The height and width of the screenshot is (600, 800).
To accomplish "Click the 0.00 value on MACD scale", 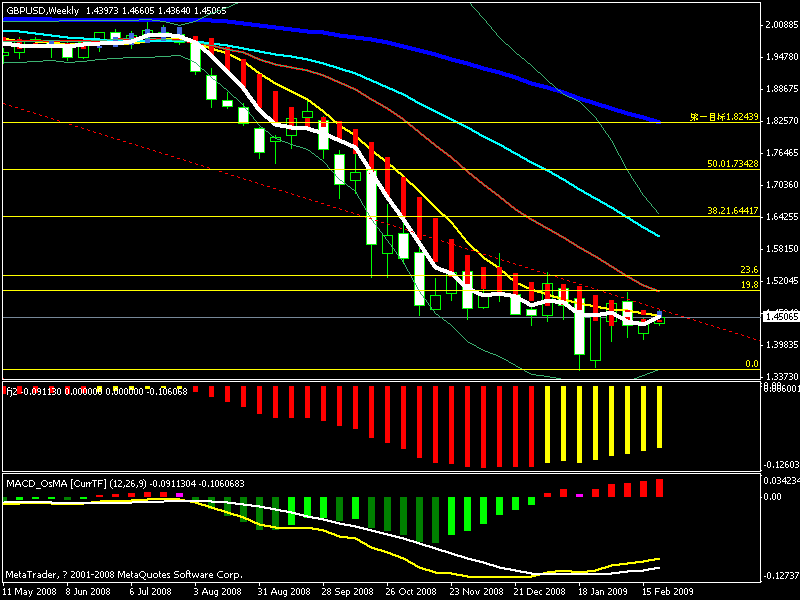I will tap(772, 496).
